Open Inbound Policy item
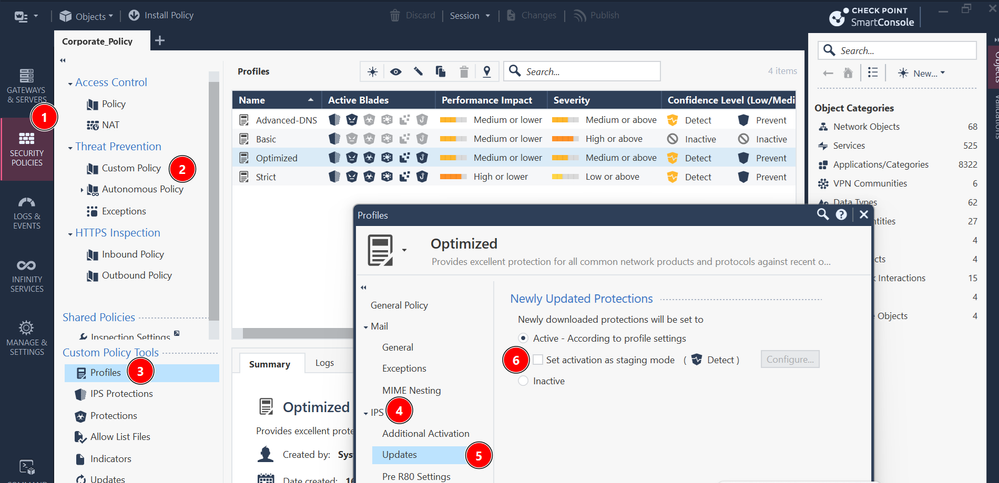This screenshot has height=483, width=999. coord(133,254)
